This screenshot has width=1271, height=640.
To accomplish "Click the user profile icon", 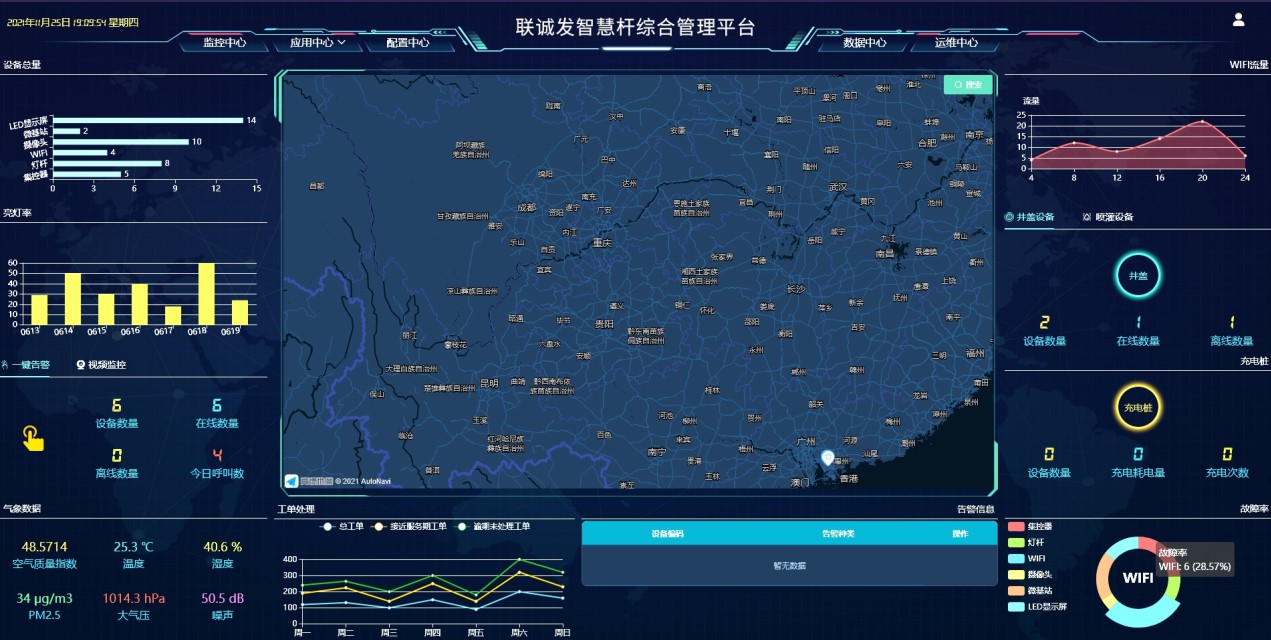I will click(1238, 19).
